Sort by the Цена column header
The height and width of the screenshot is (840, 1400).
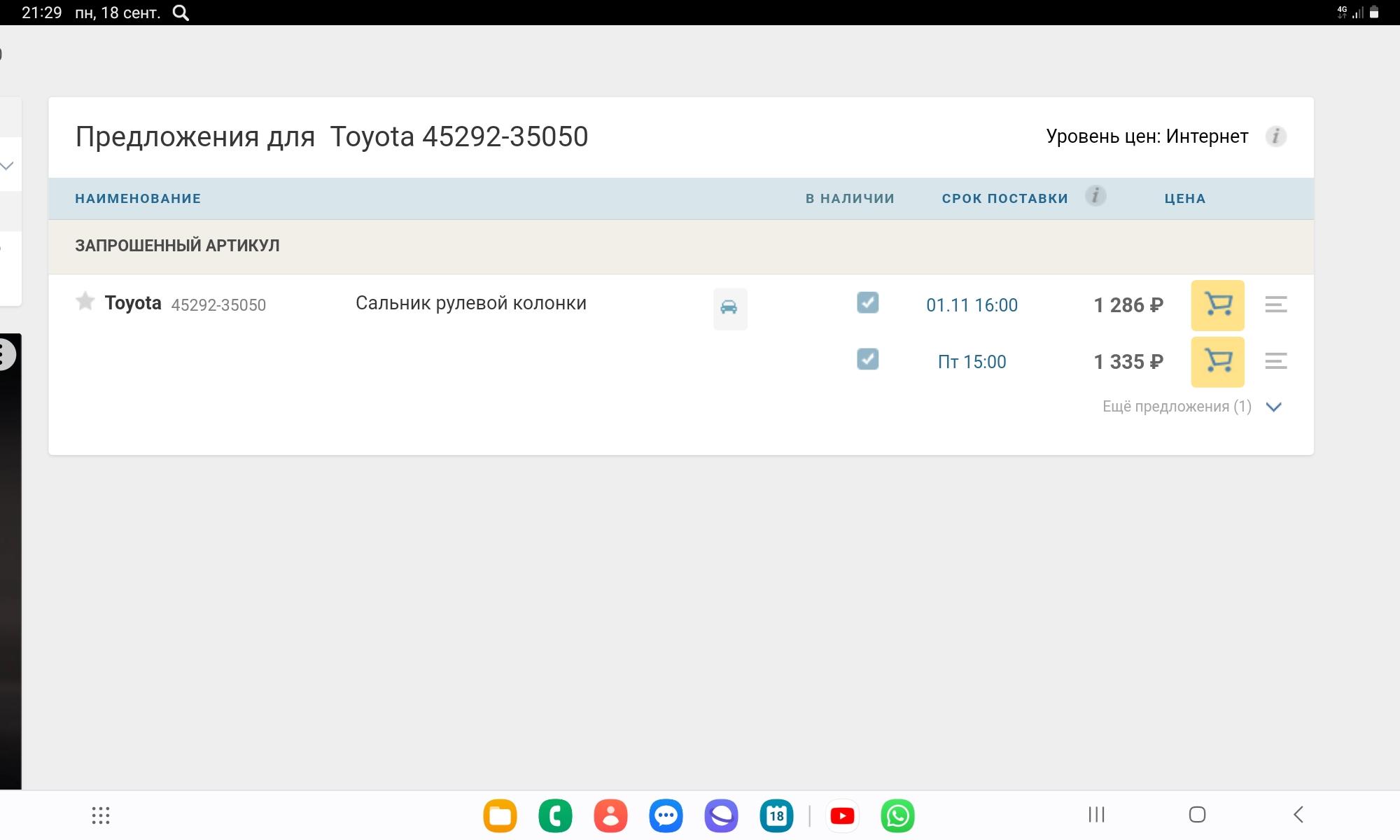coord(1185,198)
